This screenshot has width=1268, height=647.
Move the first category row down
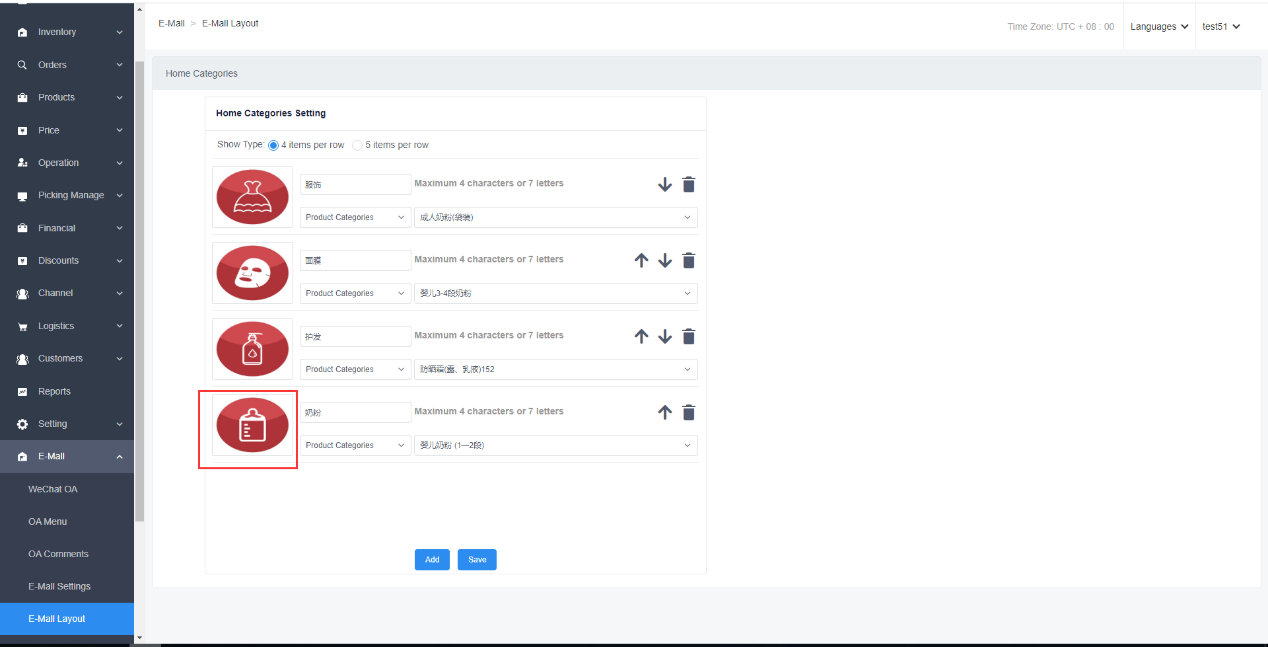coord(665,185)
